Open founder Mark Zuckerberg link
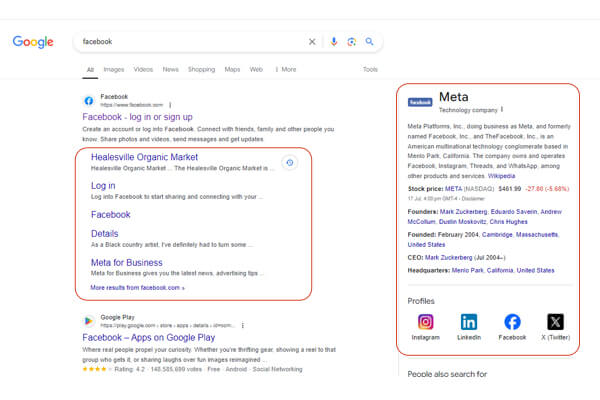Screen dimensions: 600x400 point(463,212)
